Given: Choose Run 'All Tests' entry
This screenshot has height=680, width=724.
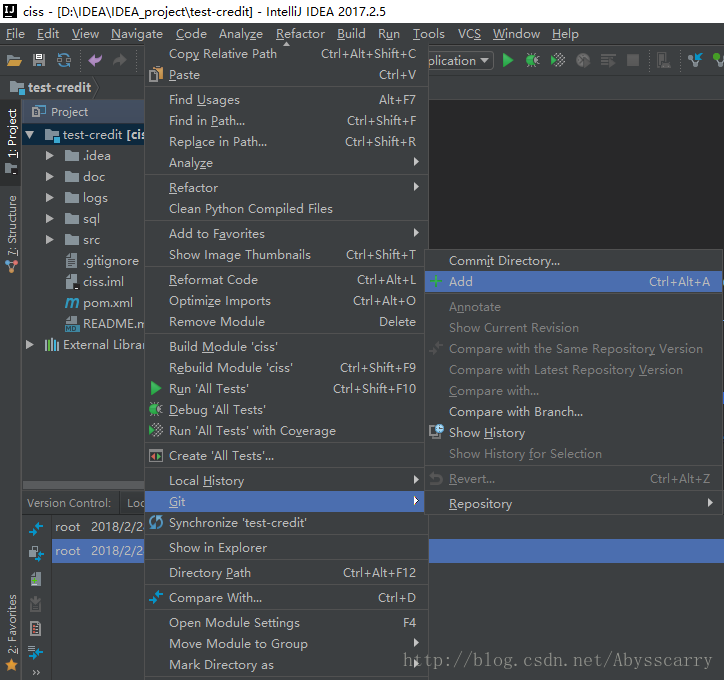Looking at the screenshot, I should 284,389.
